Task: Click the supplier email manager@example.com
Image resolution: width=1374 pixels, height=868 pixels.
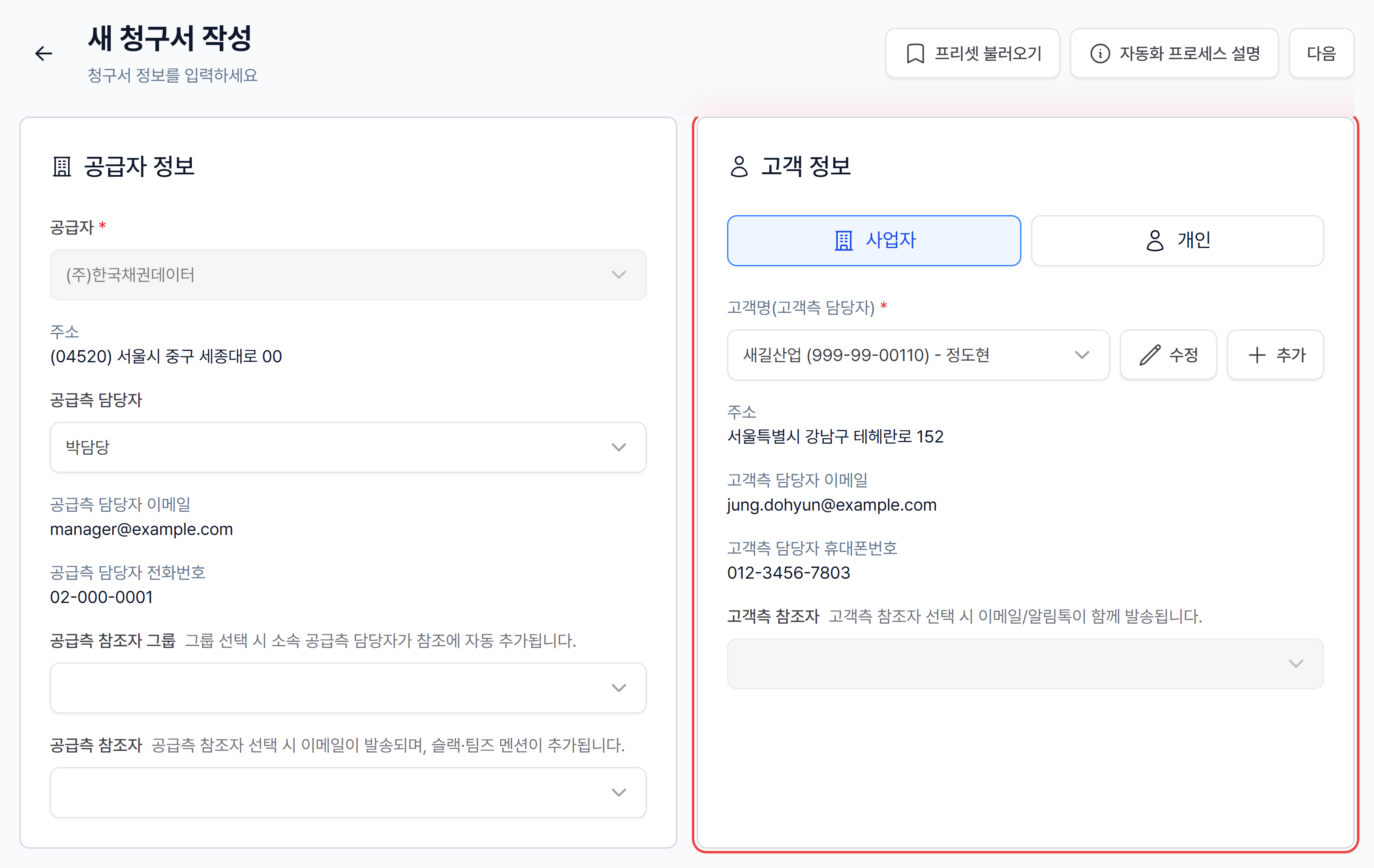Action: [x=141, y=529]
